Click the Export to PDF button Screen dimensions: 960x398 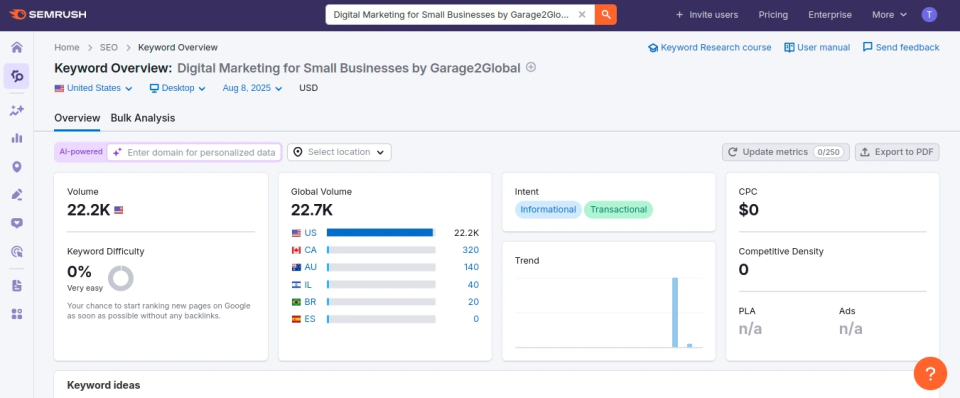(x=897, y=152)
